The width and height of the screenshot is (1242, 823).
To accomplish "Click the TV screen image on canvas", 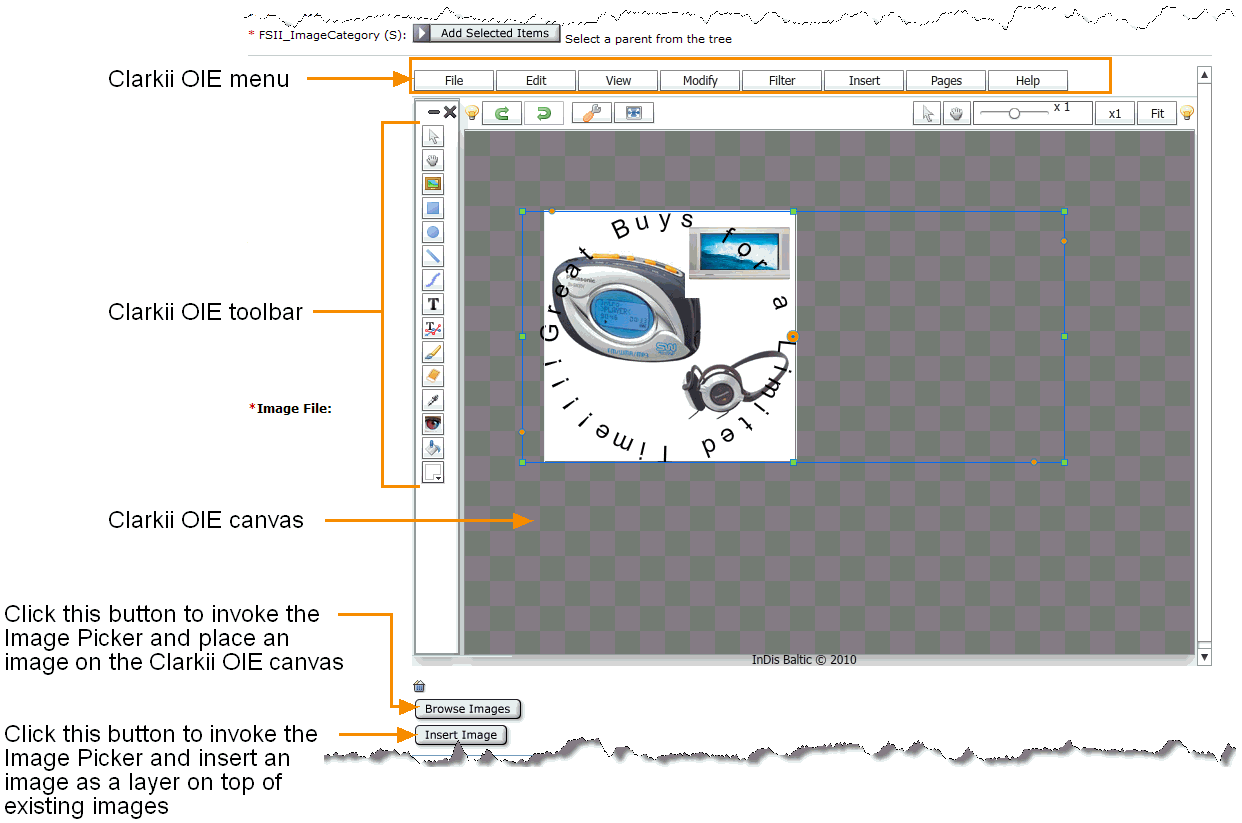I will [x=739, y=253].
